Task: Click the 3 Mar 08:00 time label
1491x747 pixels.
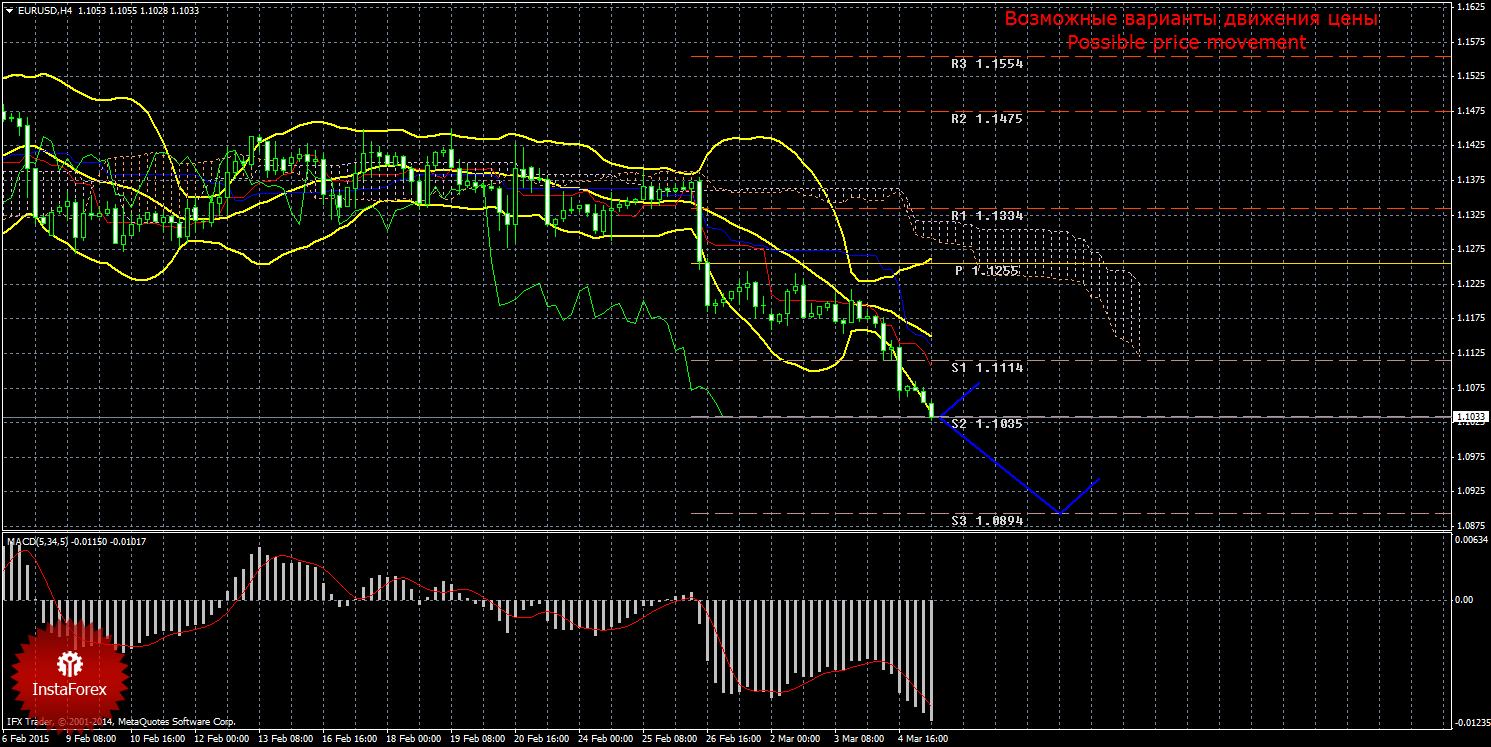Action: [x=858, y=740]
